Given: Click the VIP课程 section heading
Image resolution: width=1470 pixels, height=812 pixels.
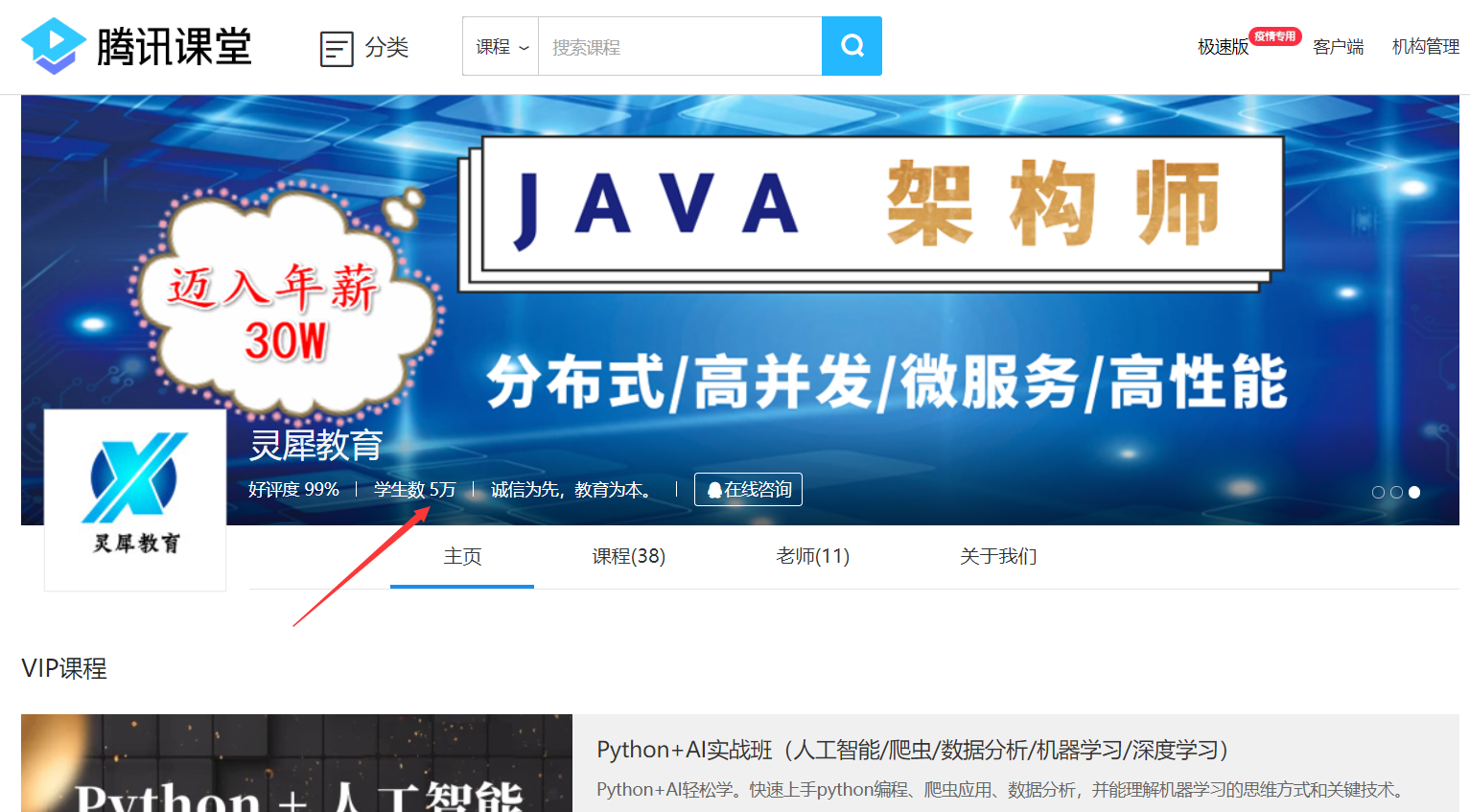Looking at the screenshot, I should pos(64,668).
